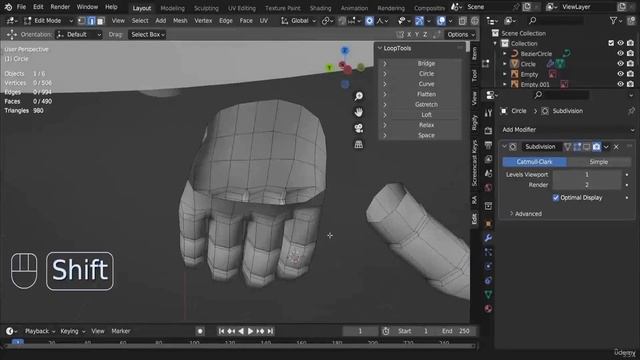Image resolution: width=640 pixels, height=360 pixels.
Task: Open the Material properties sphere icon
Action: (x=488, y=309)
